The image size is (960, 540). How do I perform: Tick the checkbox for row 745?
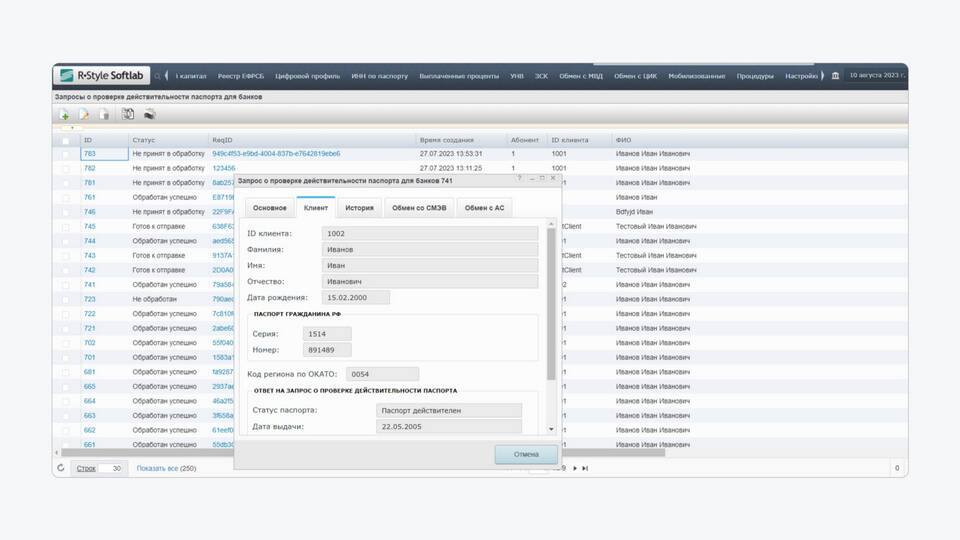pyautogui.click(x=66, y=227)
